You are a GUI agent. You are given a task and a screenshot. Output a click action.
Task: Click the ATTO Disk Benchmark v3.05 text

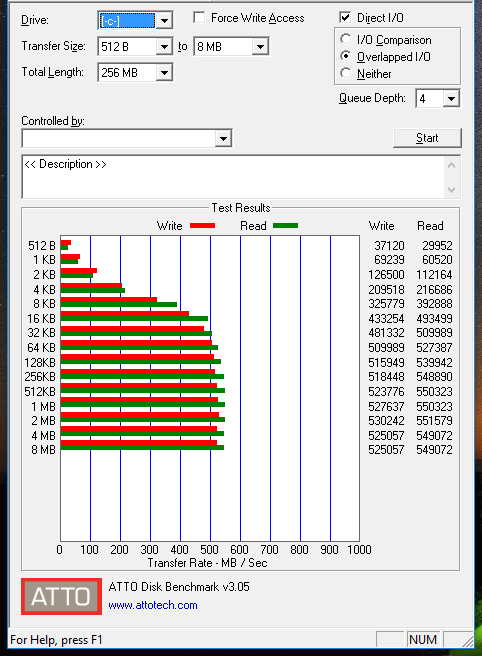point(179,587)
